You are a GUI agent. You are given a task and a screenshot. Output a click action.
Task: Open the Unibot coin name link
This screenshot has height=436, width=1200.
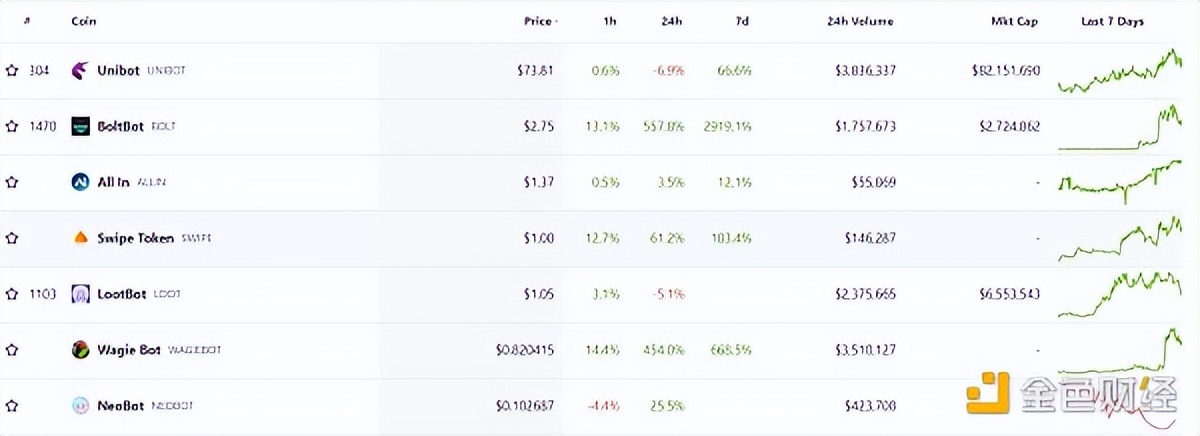pos(120,70)
